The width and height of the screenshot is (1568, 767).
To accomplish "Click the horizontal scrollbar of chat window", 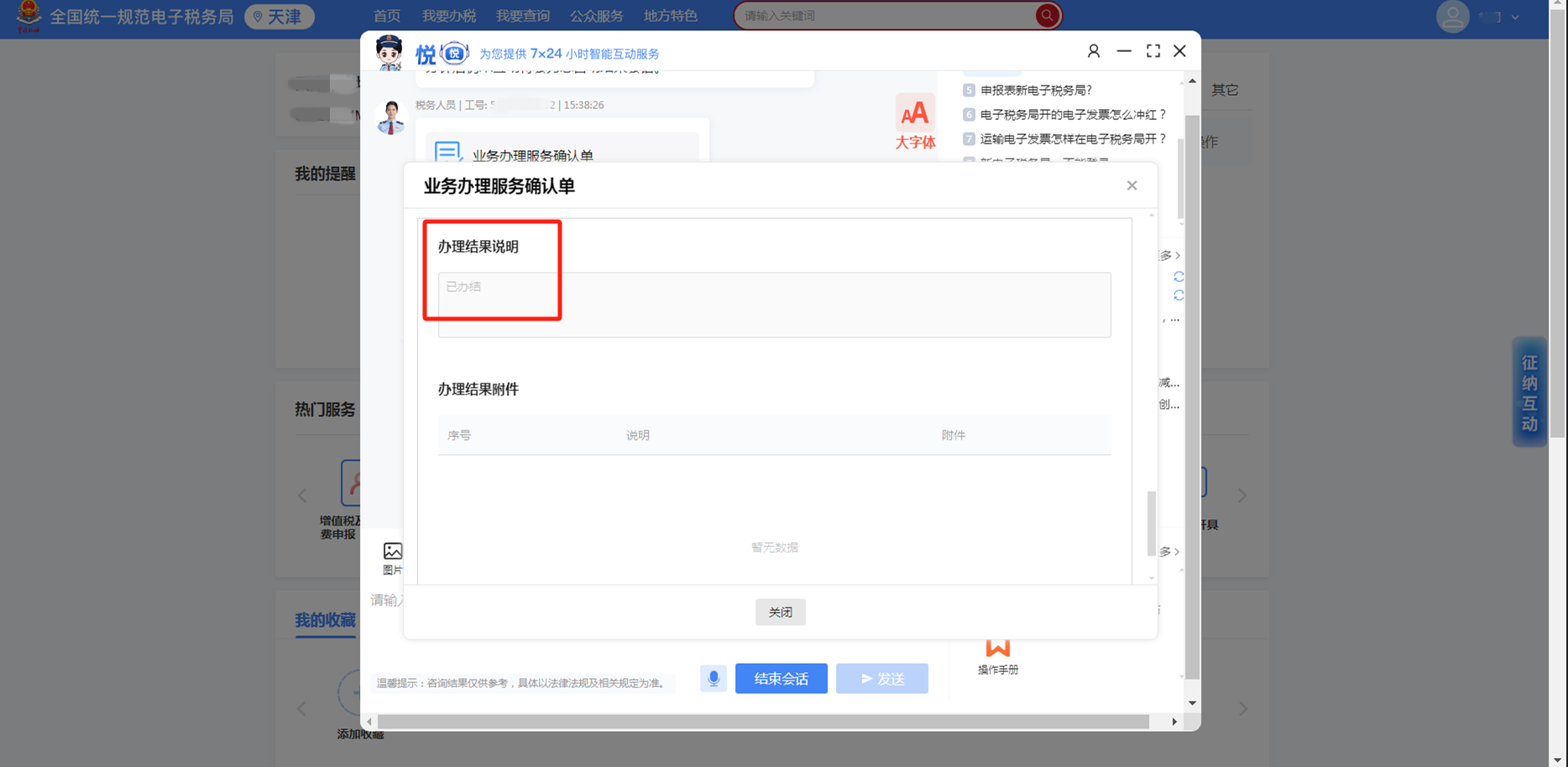I will click(x=762, y=722).
